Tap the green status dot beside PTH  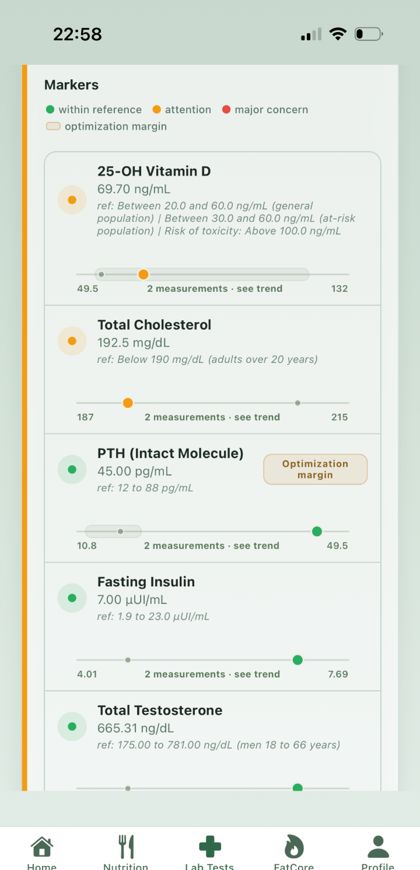point(72,469)
